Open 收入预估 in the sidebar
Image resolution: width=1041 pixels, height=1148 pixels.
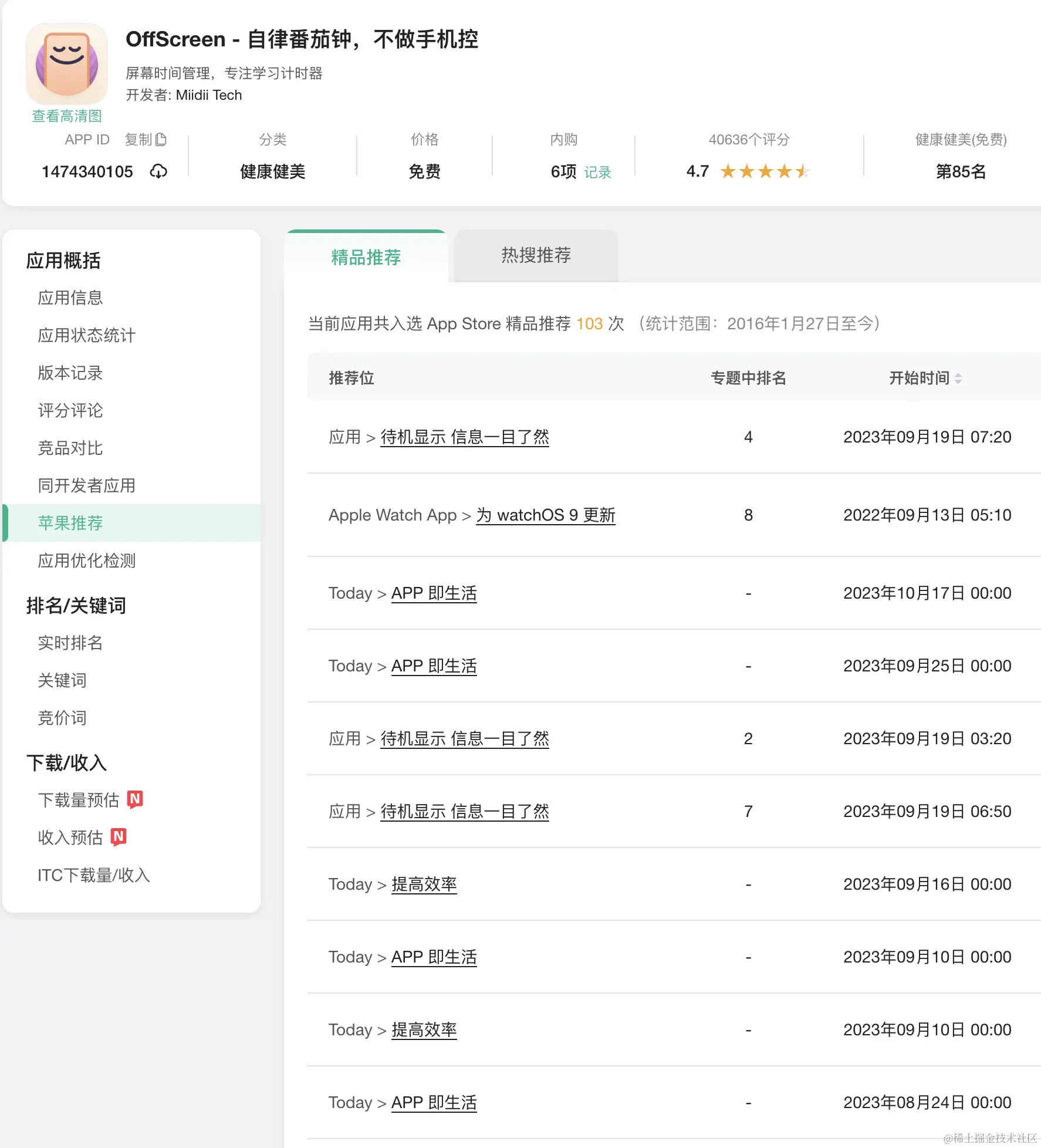70,838
